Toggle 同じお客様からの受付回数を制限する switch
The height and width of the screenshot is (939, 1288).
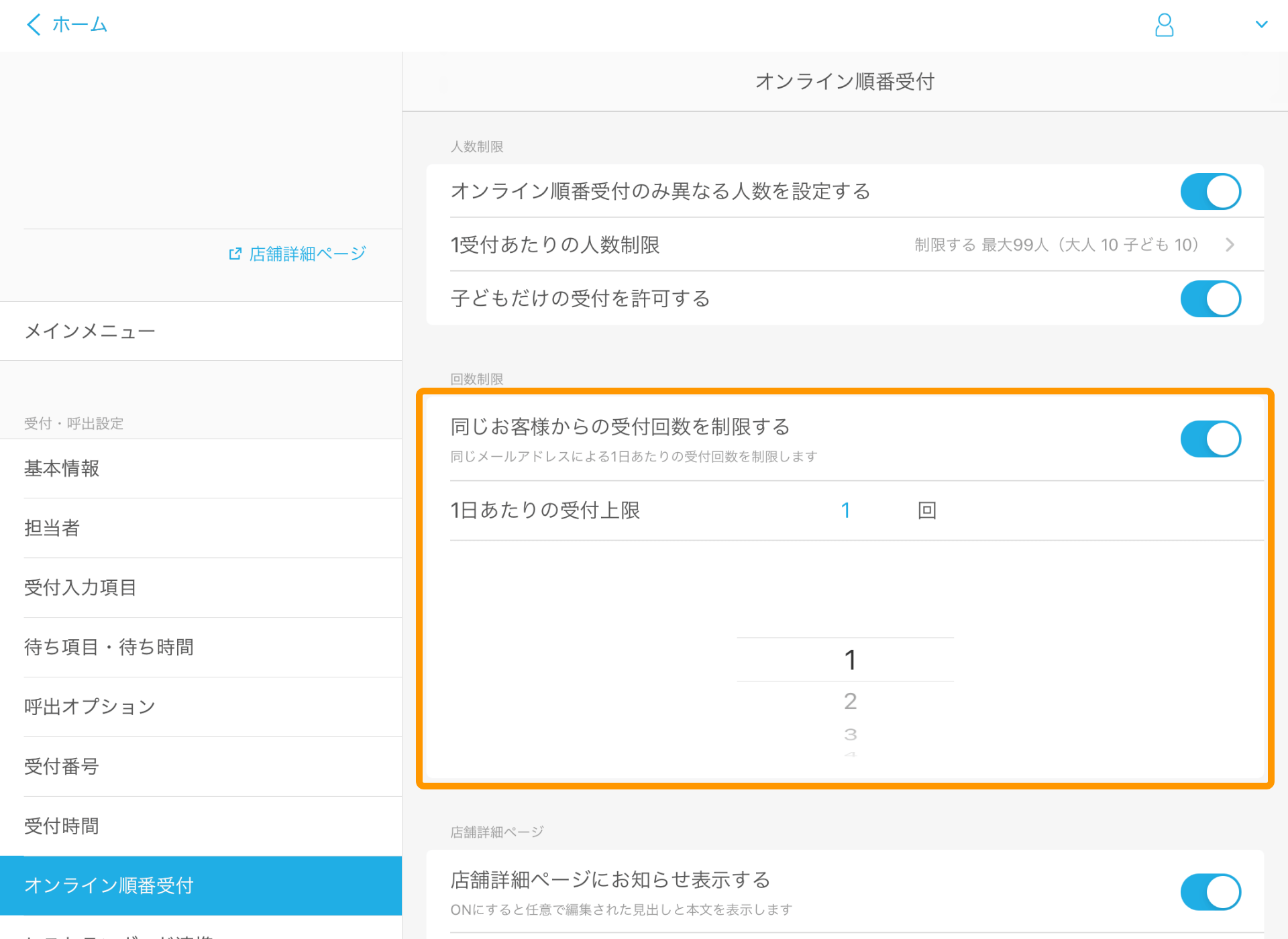click(1211, 437)
